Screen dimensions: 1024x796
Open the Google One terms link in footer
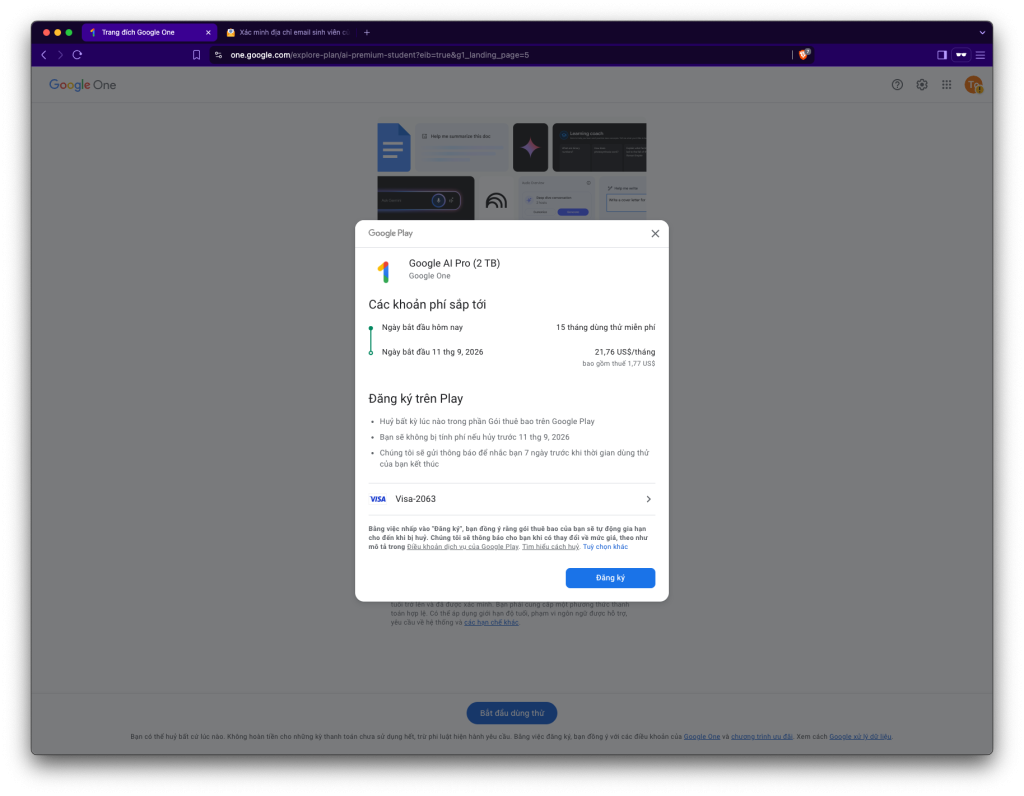tap(701, 737)
